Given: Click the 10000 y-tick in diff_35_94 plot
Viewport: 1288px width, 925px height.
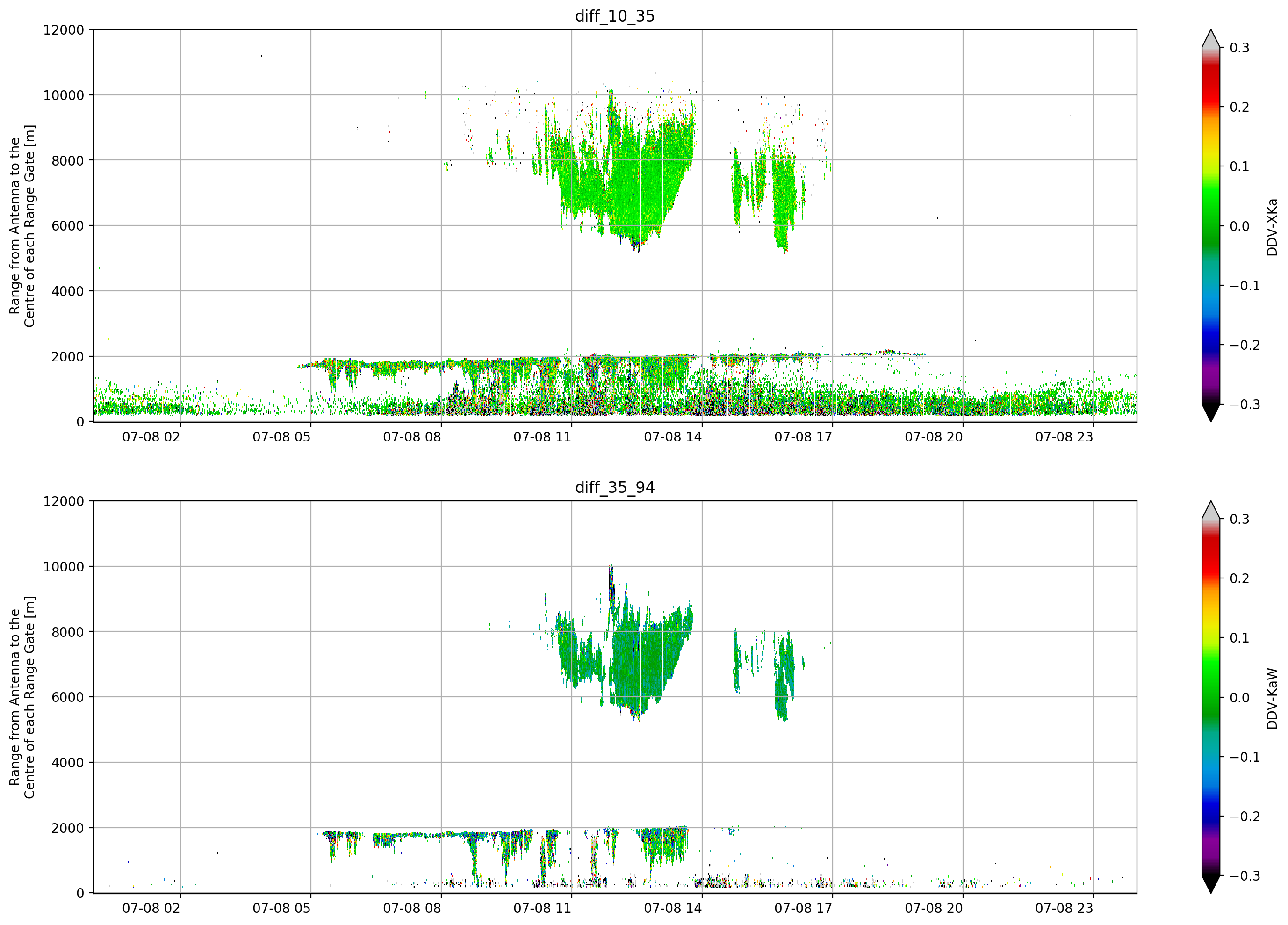Looking at the screenshot, I should click(x=64, y=566).
